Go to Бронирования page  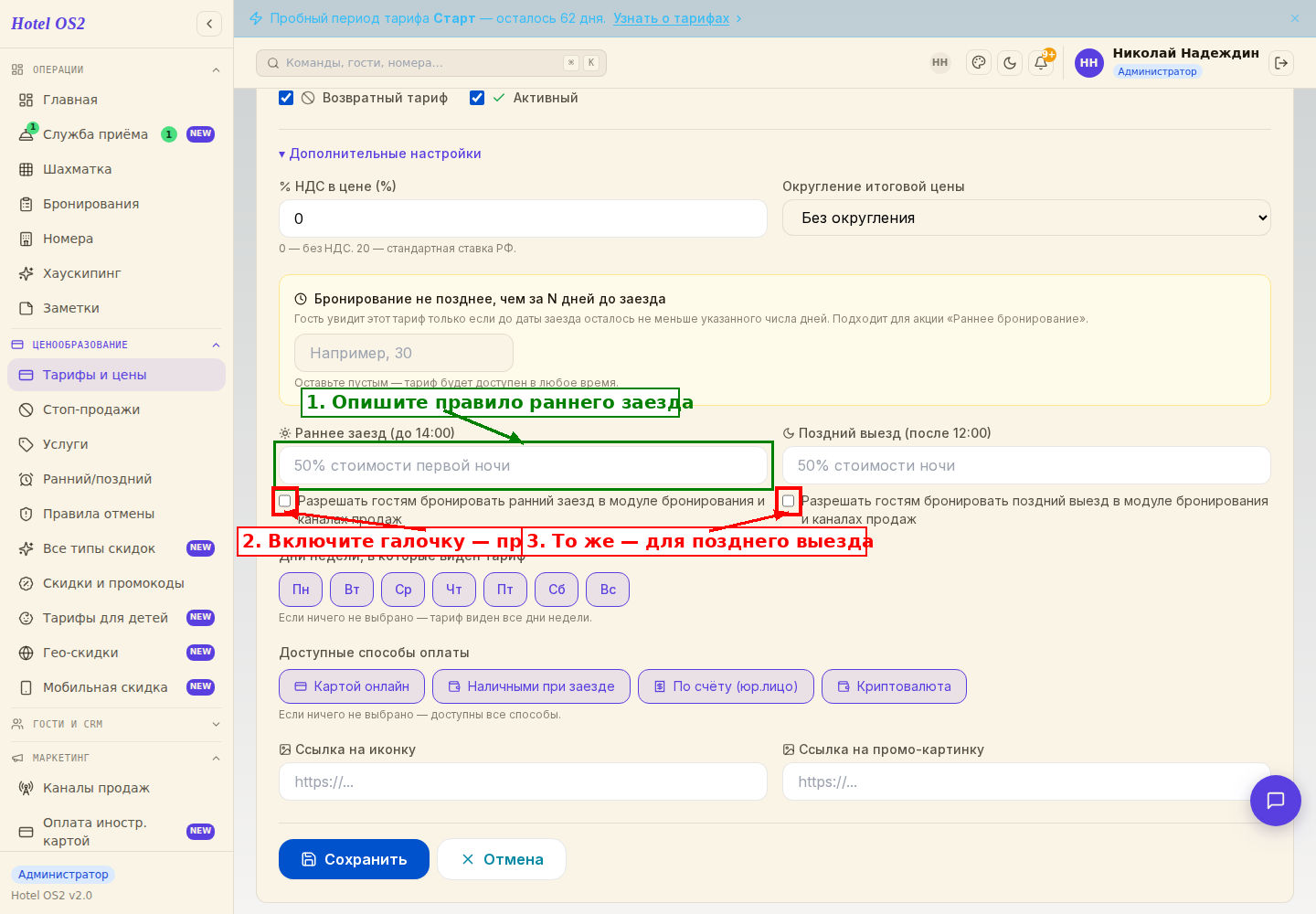tap(116, 204)
